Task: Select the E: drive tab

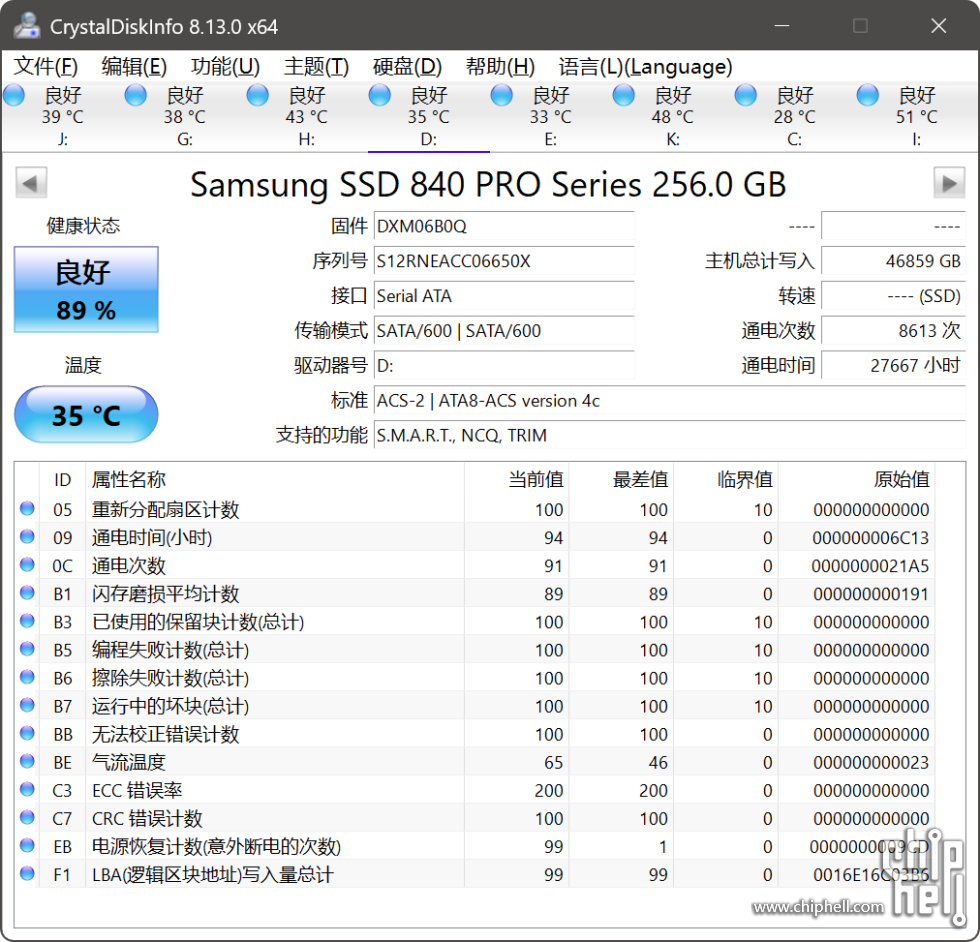Action: [x=551, y=116]
